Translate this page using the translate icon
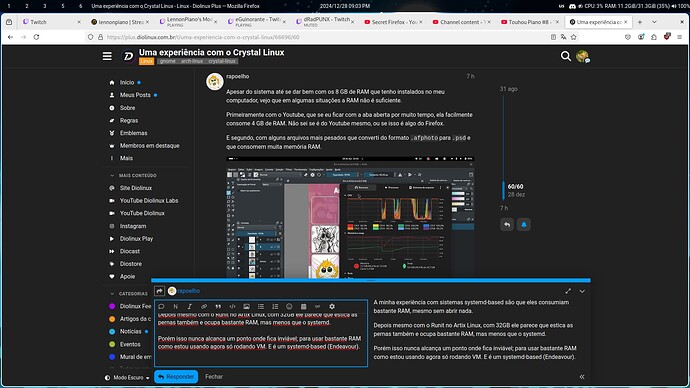The image size is (690, 388). [x=563, y=37]
